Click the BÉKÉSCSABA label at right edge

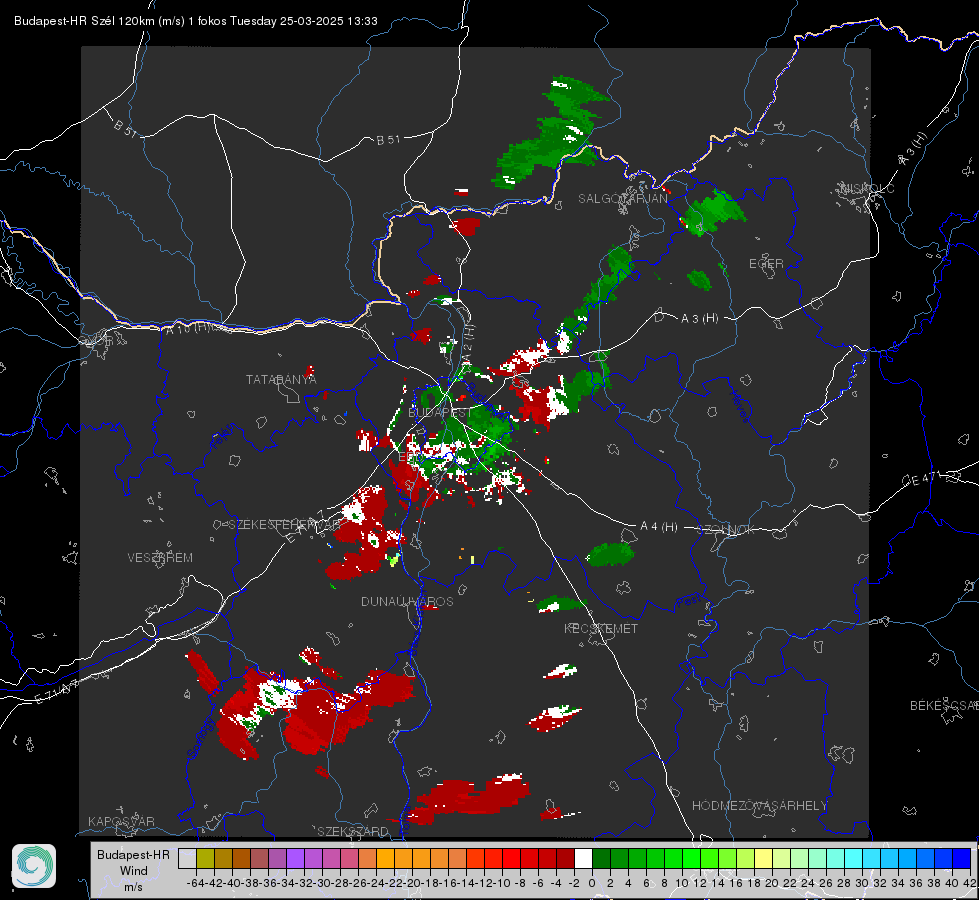[944, 706]
